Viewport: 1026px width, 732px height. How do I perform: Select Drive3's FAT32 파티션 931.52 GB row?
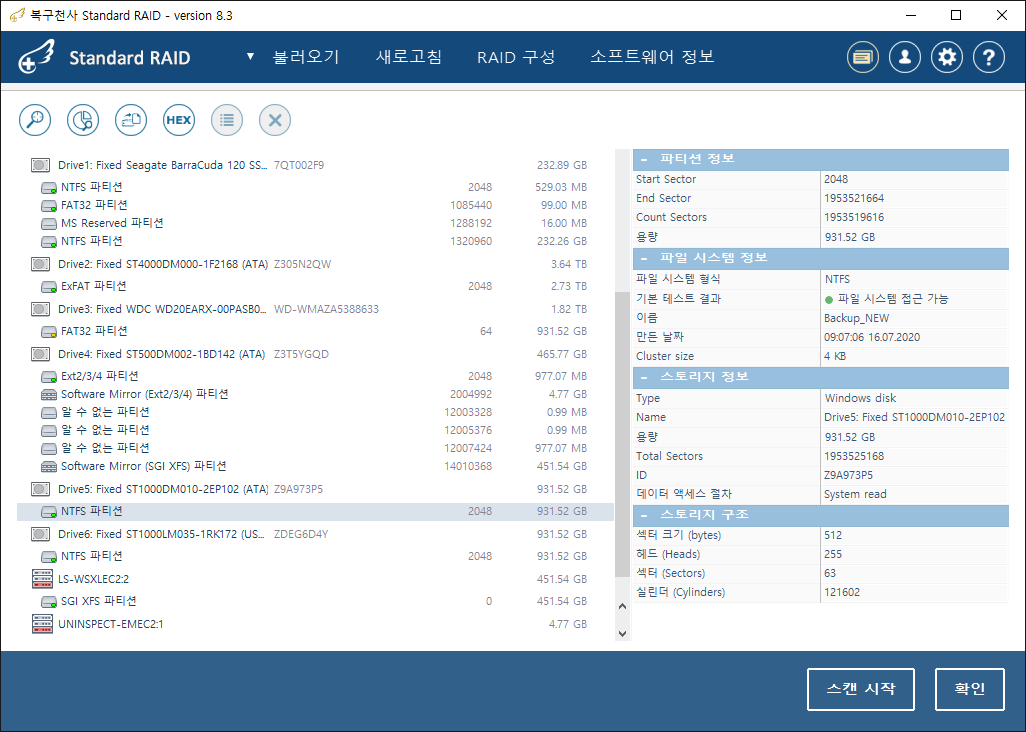pos(315,332)
